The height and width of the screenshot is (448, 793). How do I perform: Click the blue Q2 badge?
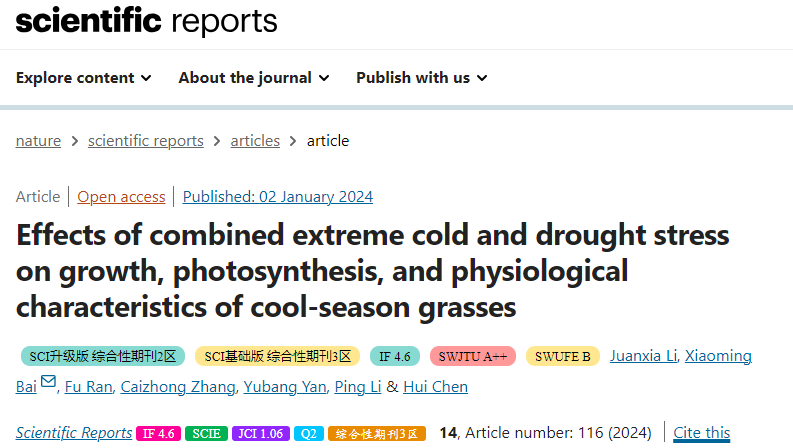(309, 433)
